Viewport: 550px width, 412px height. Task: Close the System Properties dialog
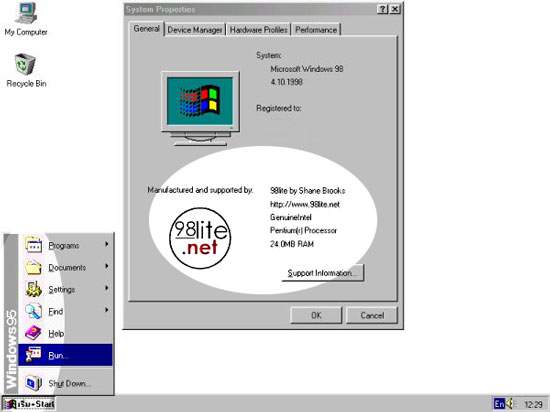[x=395, y=9]
